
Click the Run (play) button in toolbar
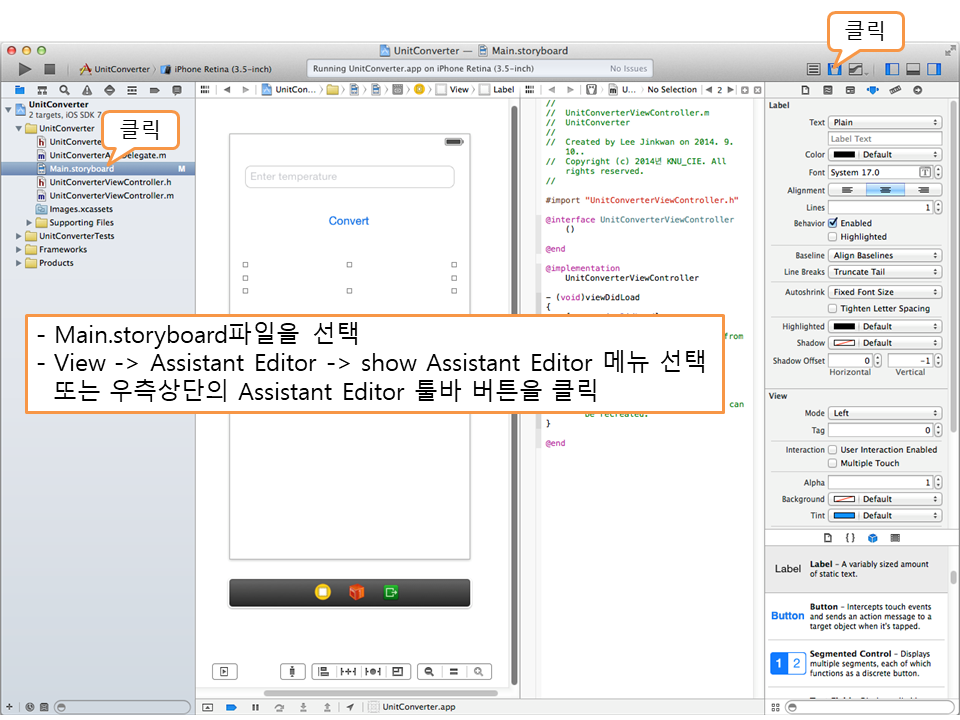[25, 69]
